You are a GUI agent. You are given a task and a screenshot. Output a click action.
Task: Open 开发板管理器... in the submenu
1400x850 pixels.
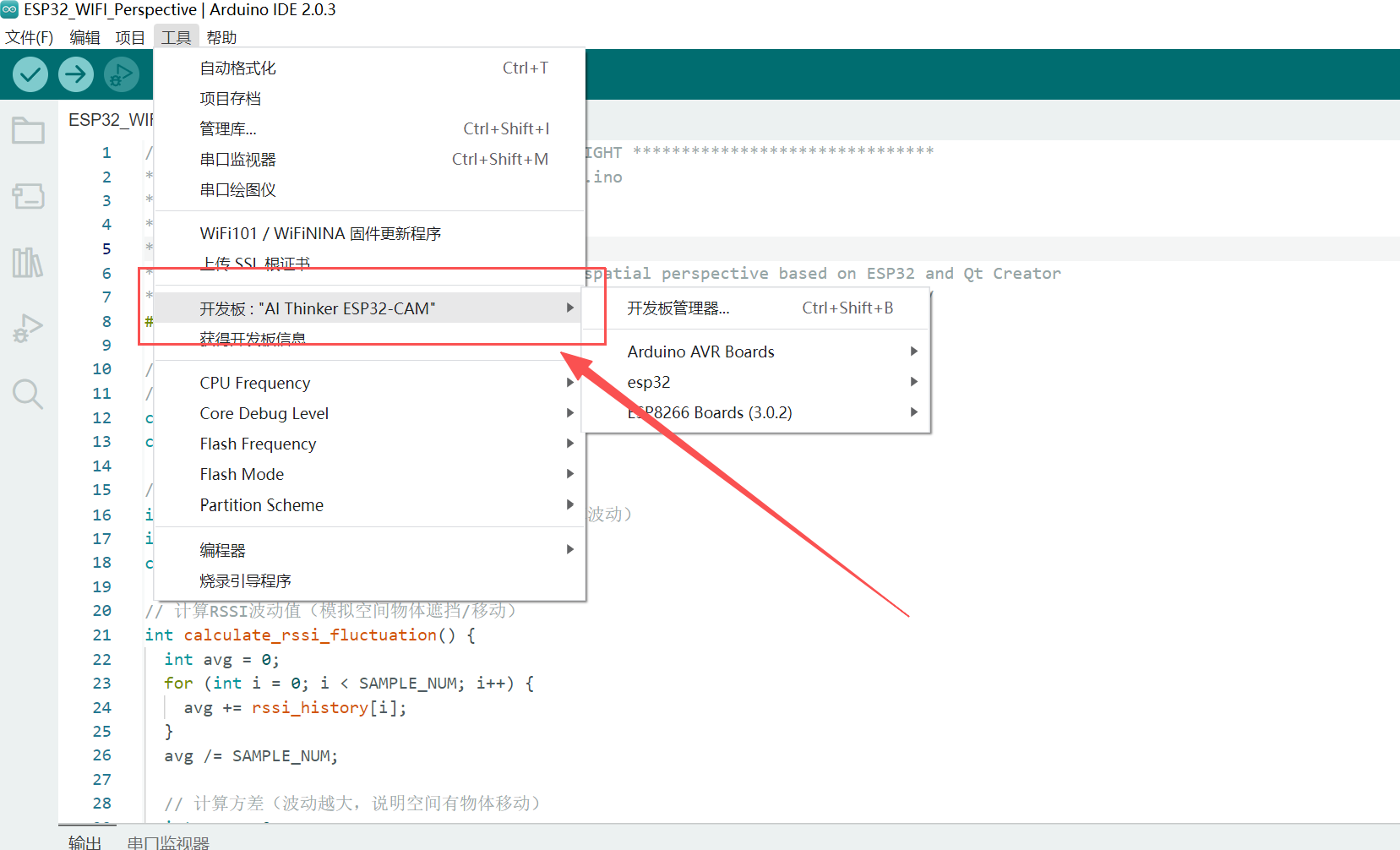[757, 308]
